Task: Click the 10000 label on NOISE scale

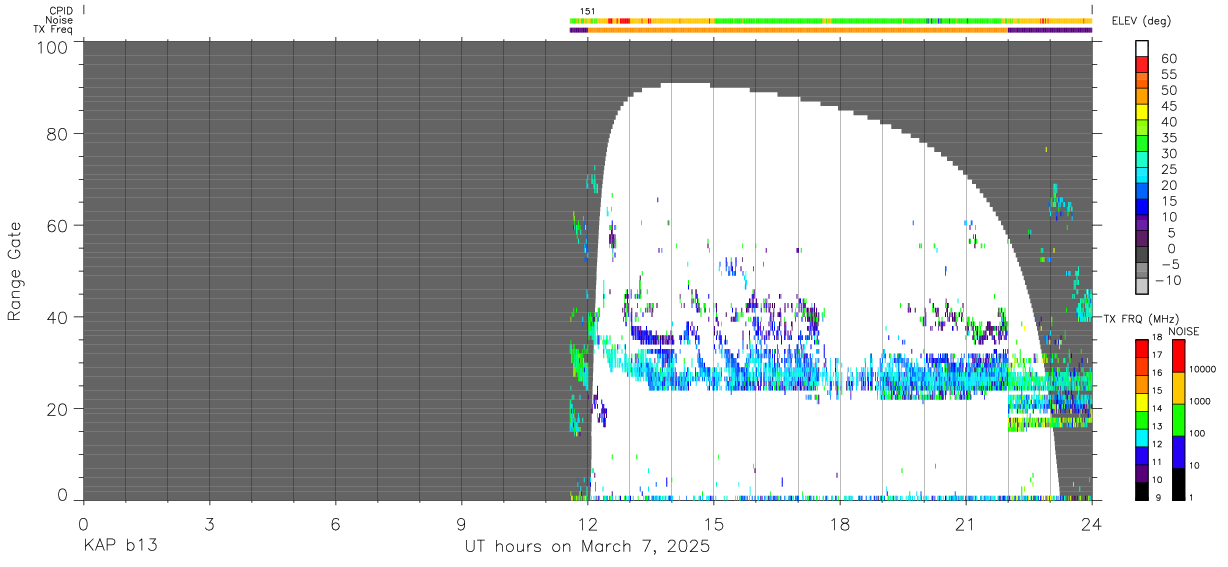Action: (1201, 370)
